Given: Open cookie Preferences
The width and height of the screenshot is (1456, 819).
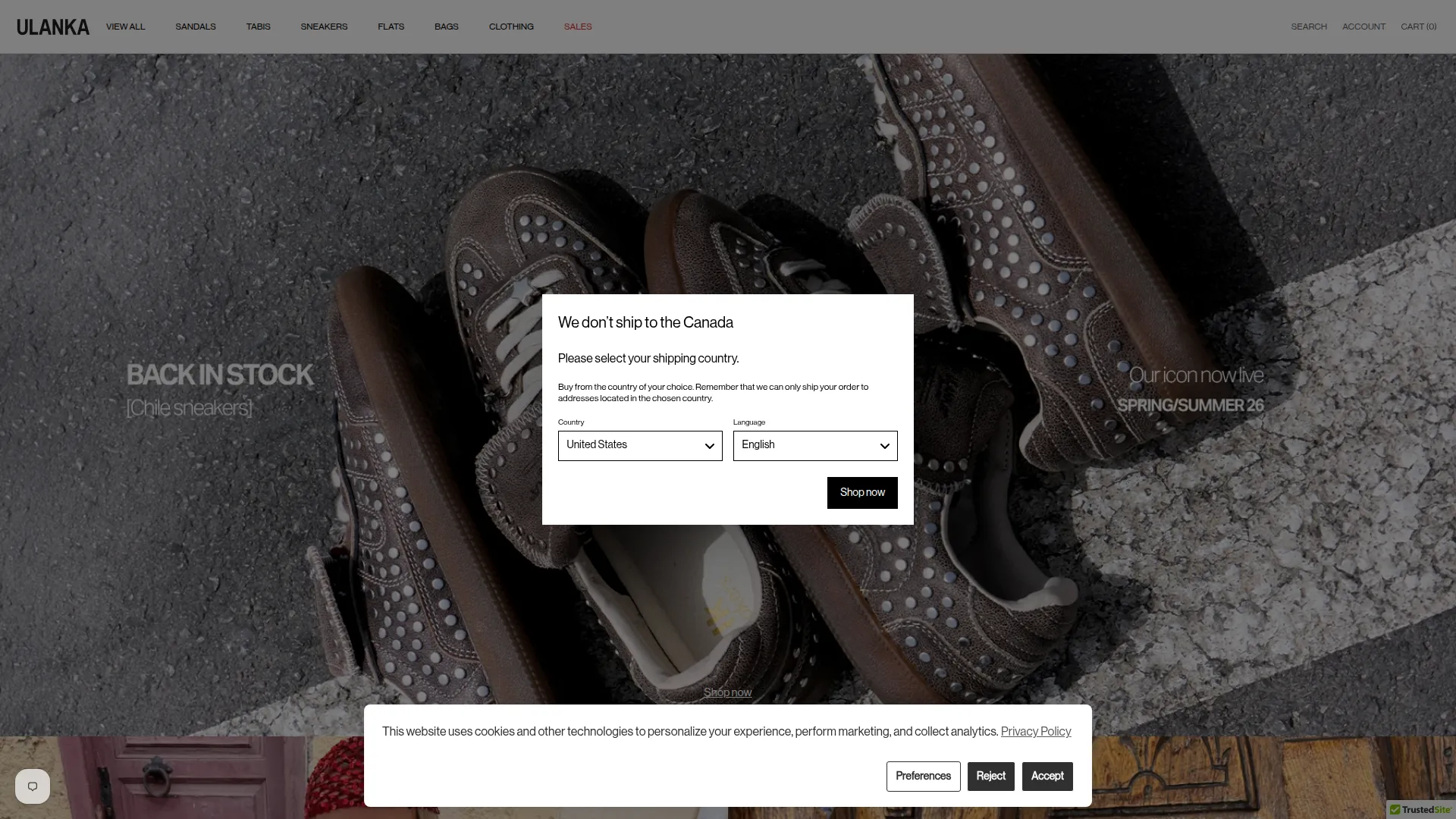Looking at the screenshot, I should (923, 777).
